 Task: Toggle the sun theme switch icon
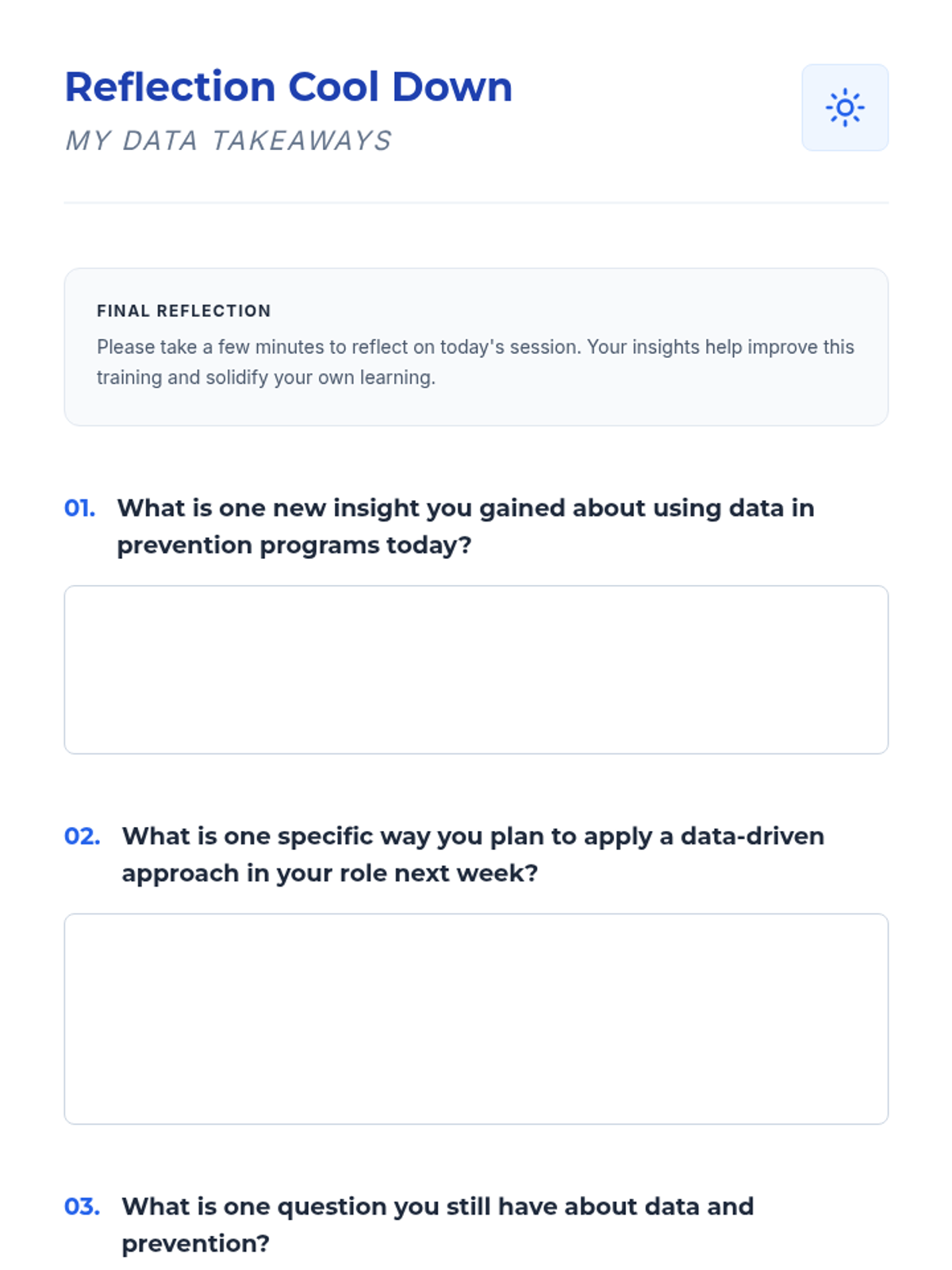click(844, 107)
